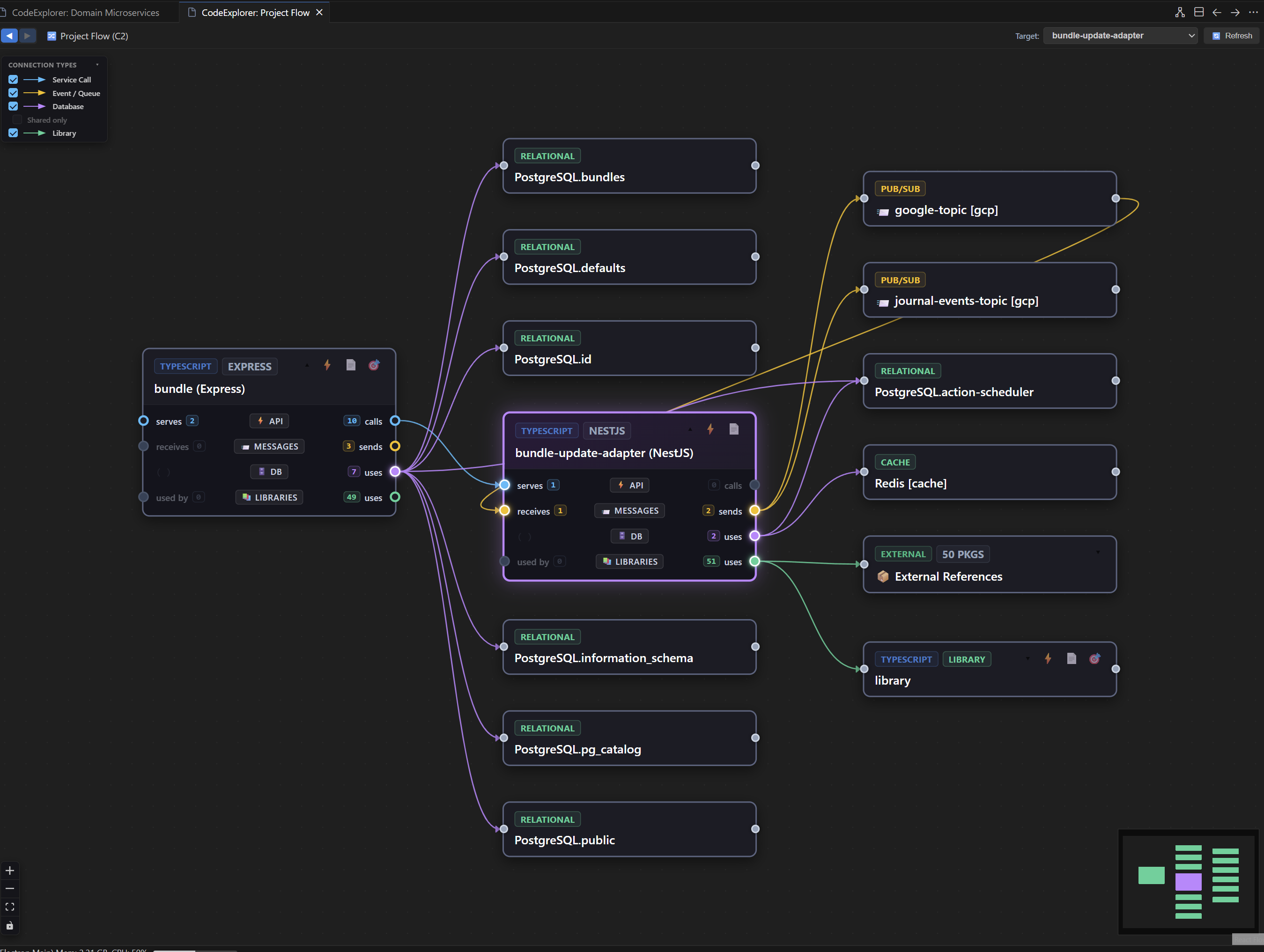
Task: Click the lightning bolt icon on bundle (Express)
Action: coord(327,365)
